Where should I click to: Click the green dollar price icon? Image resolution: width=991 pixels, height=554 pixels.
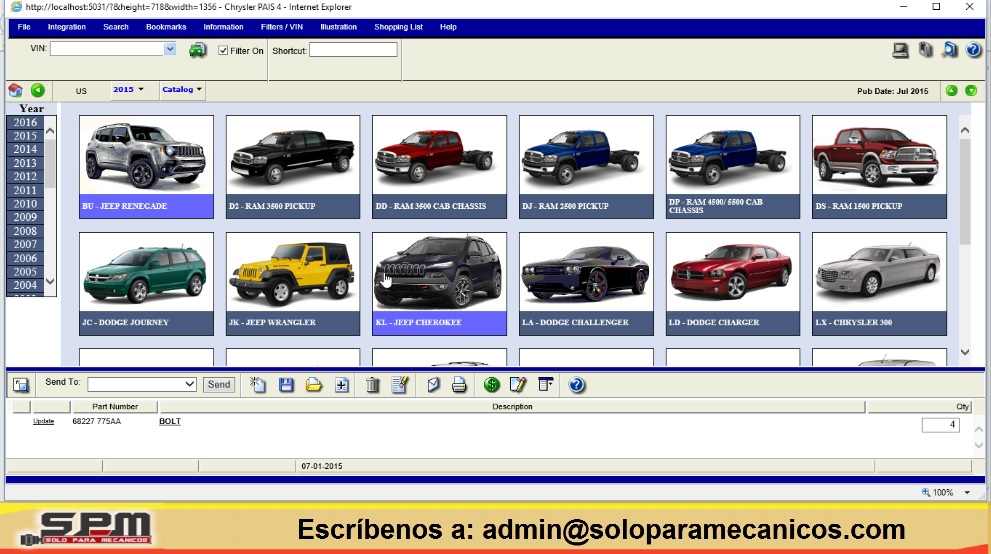(x=492, y=385)
